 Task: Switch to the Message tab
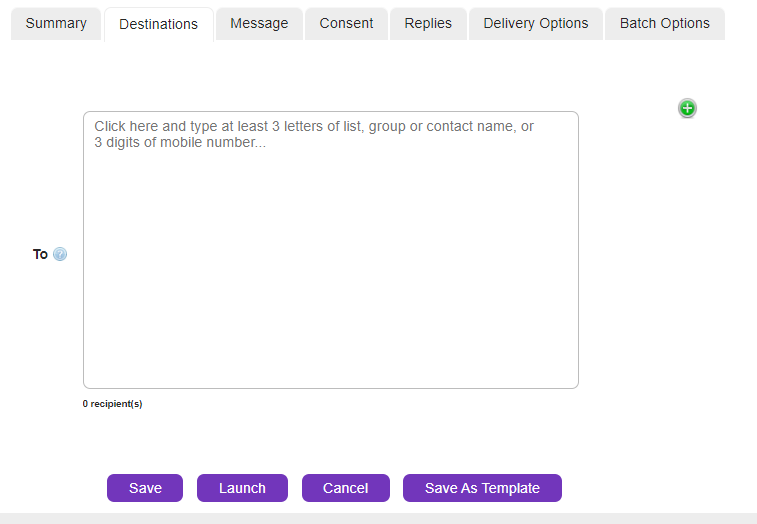(259, 23)
